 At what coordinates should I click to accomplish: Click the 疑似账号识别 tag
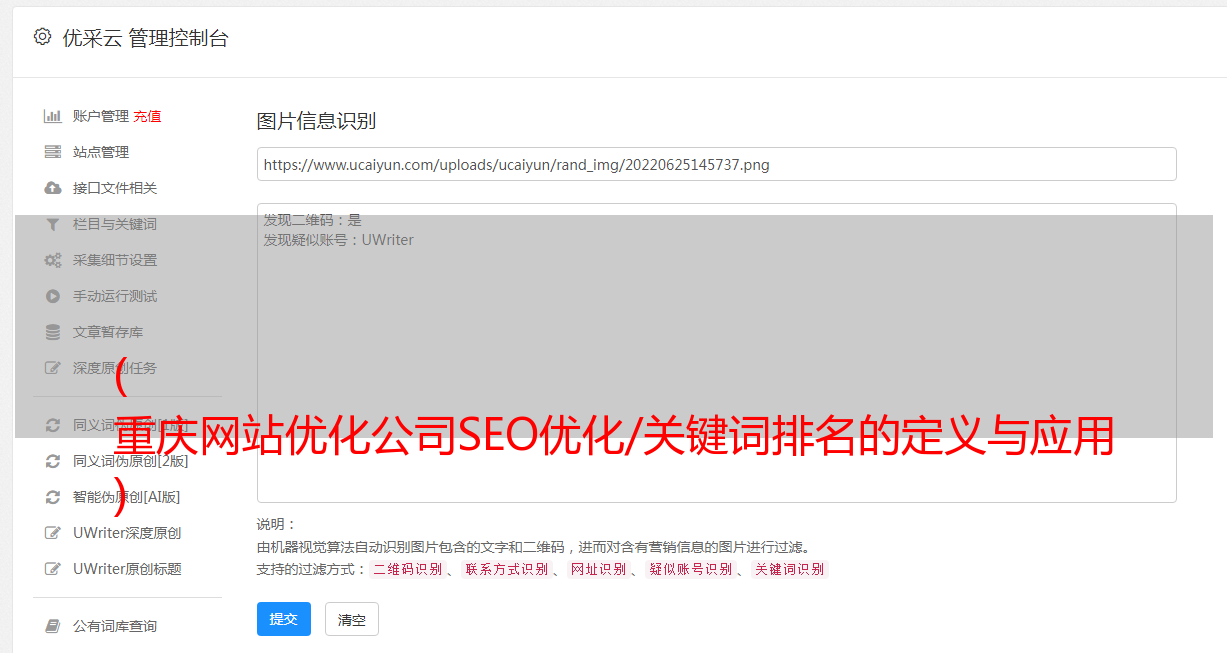click(x=690, y=569)
